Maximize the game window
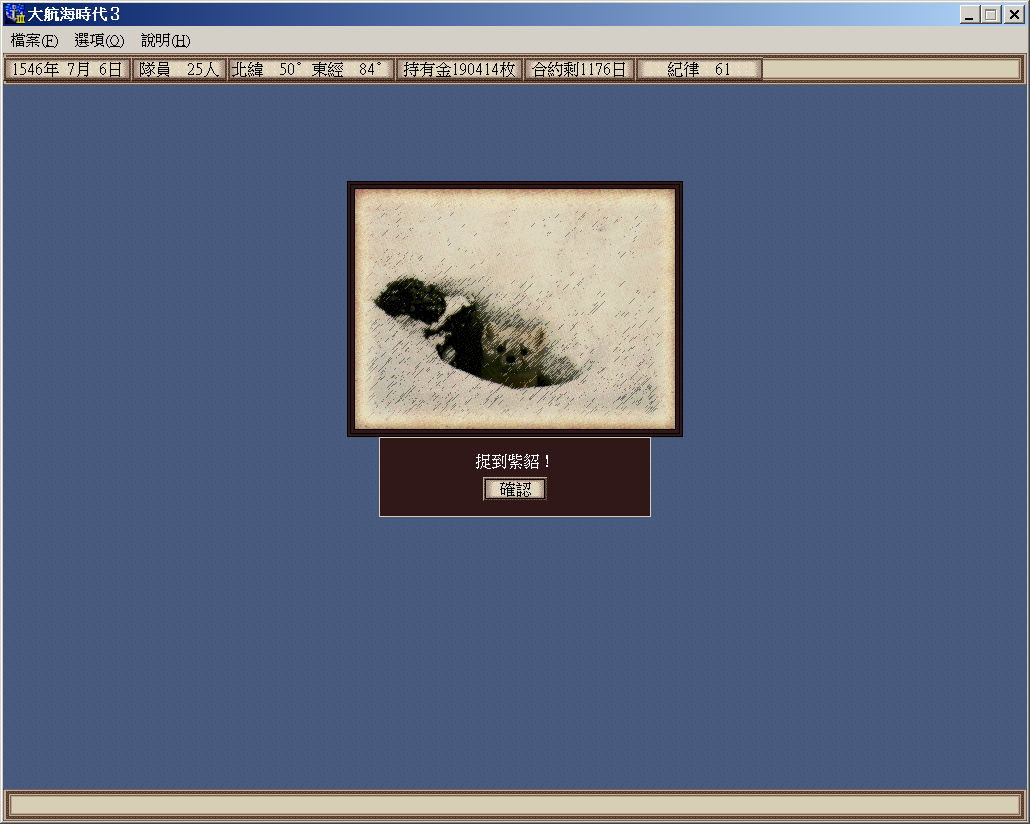 tap(991, 14)
